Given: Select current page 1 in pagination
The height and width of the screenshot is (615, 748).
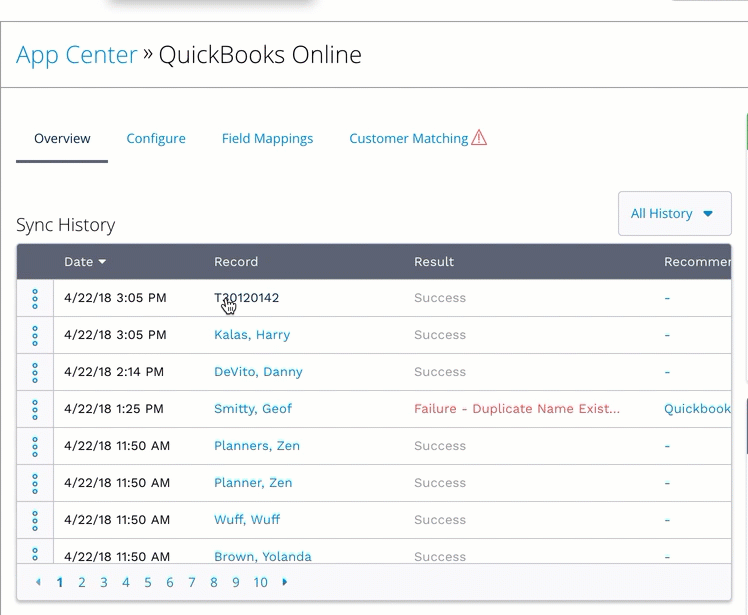Looking at the screenshot, I should pos(60,582).
